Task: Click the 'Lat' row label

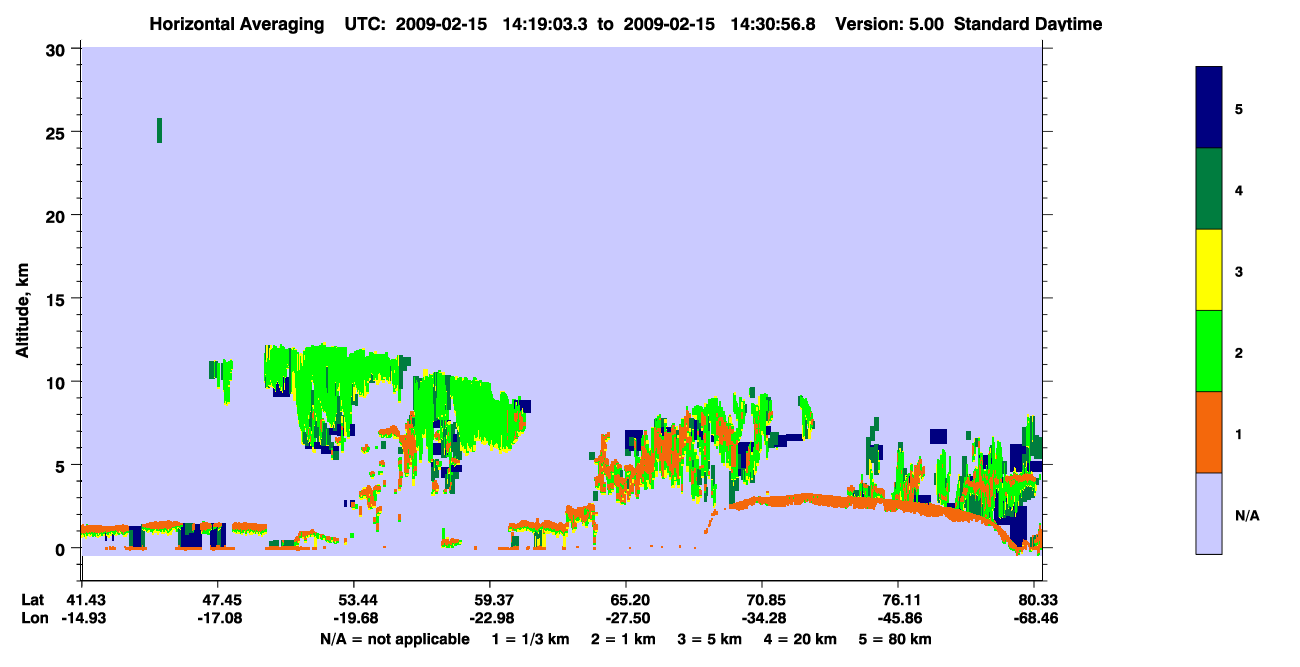Action: (32, 600)
